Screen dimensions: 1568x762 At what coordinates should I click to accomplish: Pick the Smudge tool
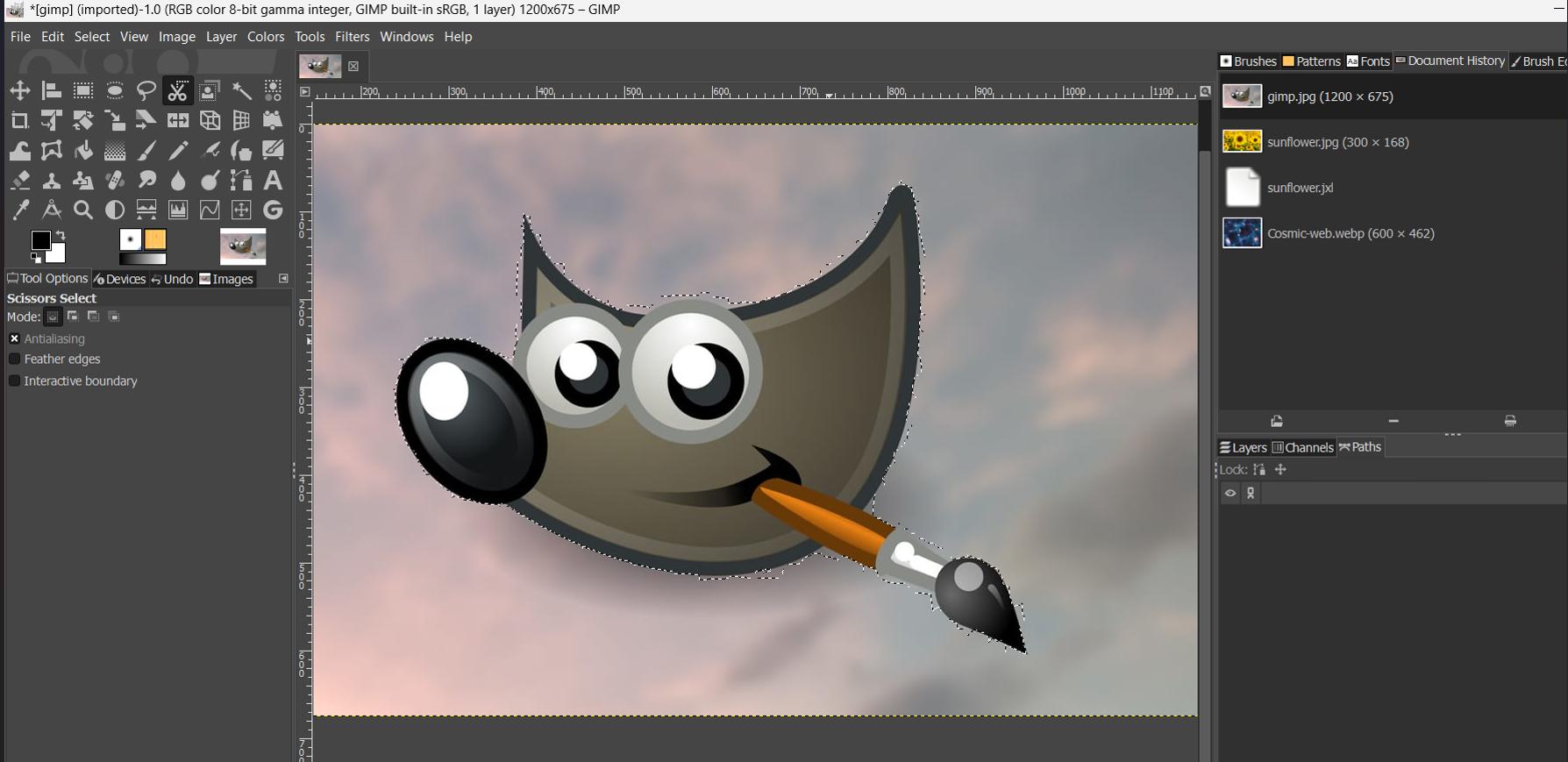click(146, 180)
